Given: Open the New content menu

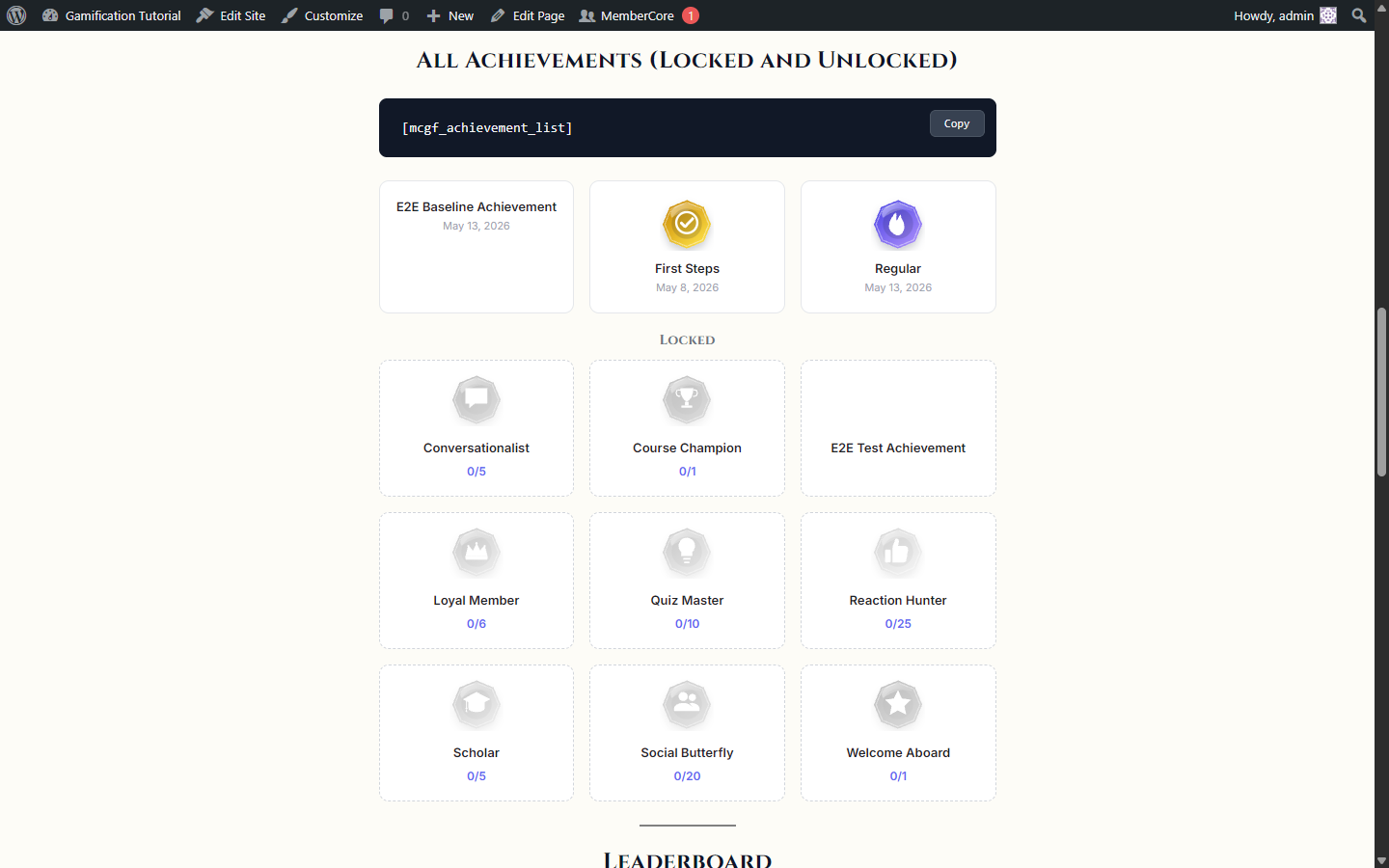Looking at the screenshot, I should [449, 15].
